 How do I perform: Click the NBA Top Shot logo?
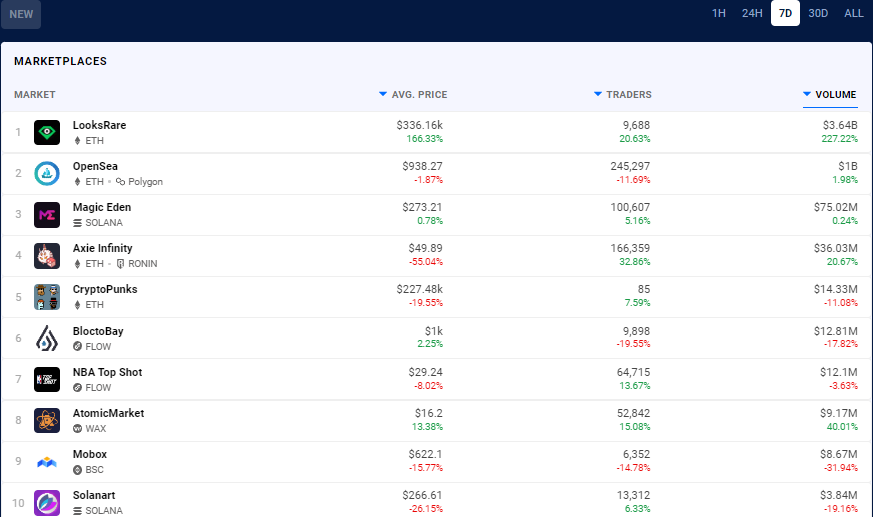point(47,380)
